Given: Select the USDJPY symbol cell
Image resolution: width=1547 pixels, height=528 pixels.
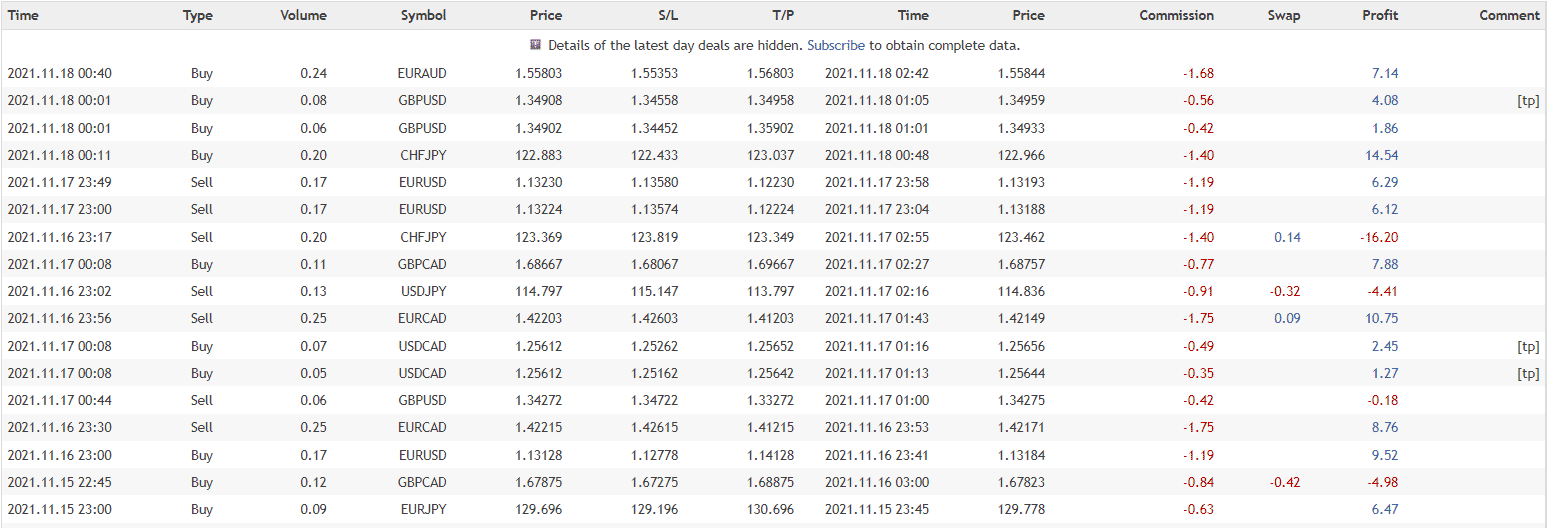Looking at the screenshot, I should [423, 291].
